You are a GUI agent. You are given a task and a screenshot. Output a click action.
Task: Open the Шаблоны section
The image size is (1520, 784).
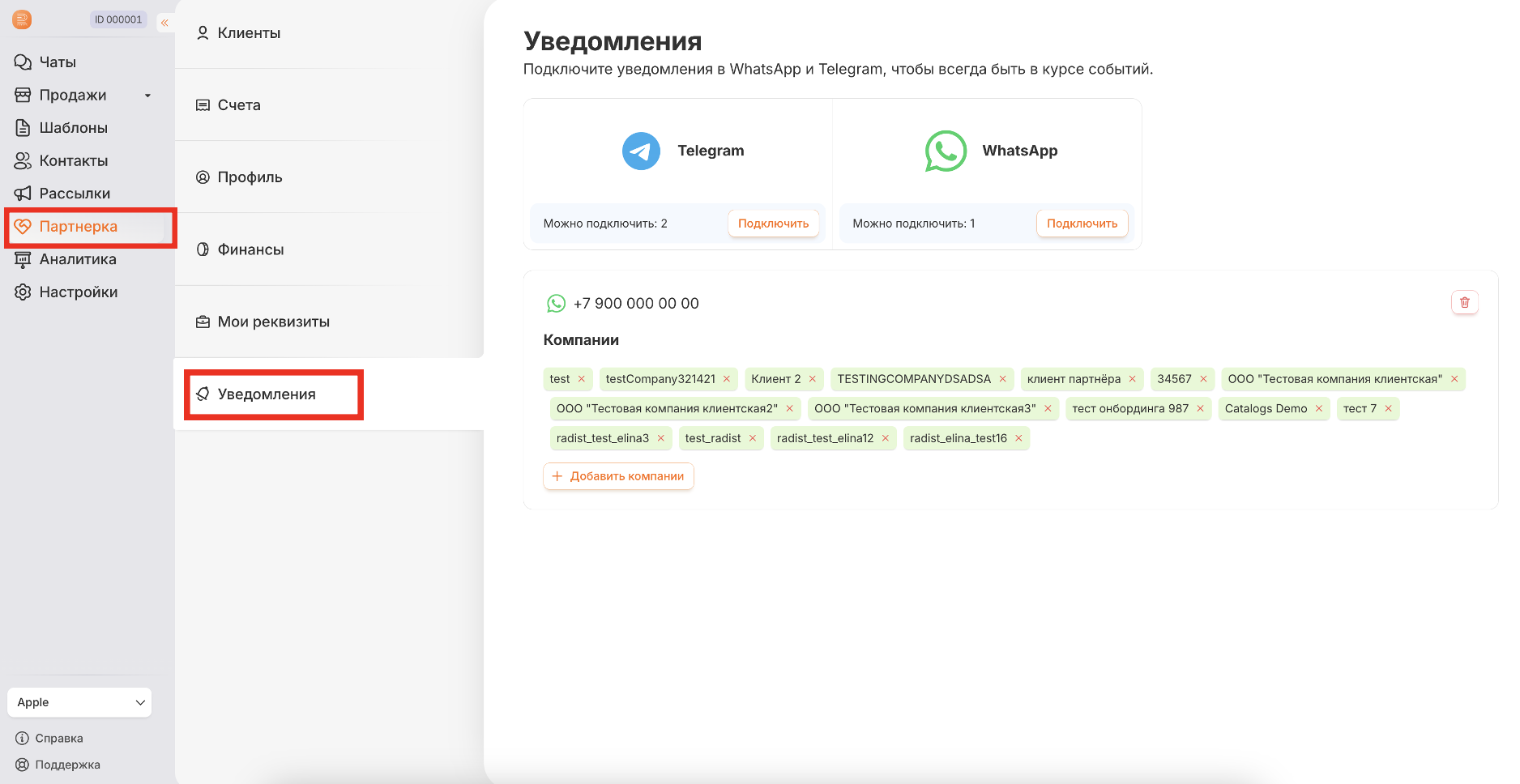(x=73, y=128)
